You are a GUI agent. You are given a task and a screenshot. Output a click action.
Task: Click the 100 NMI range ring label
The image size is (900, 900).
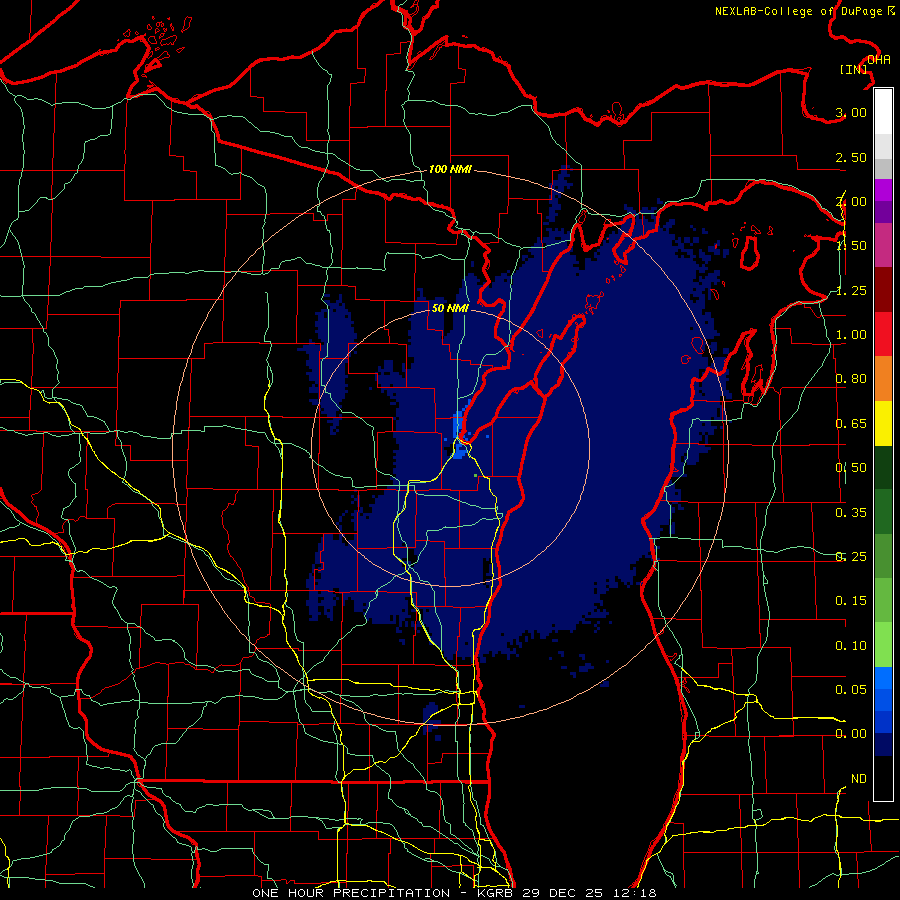[x=450, y=169]
